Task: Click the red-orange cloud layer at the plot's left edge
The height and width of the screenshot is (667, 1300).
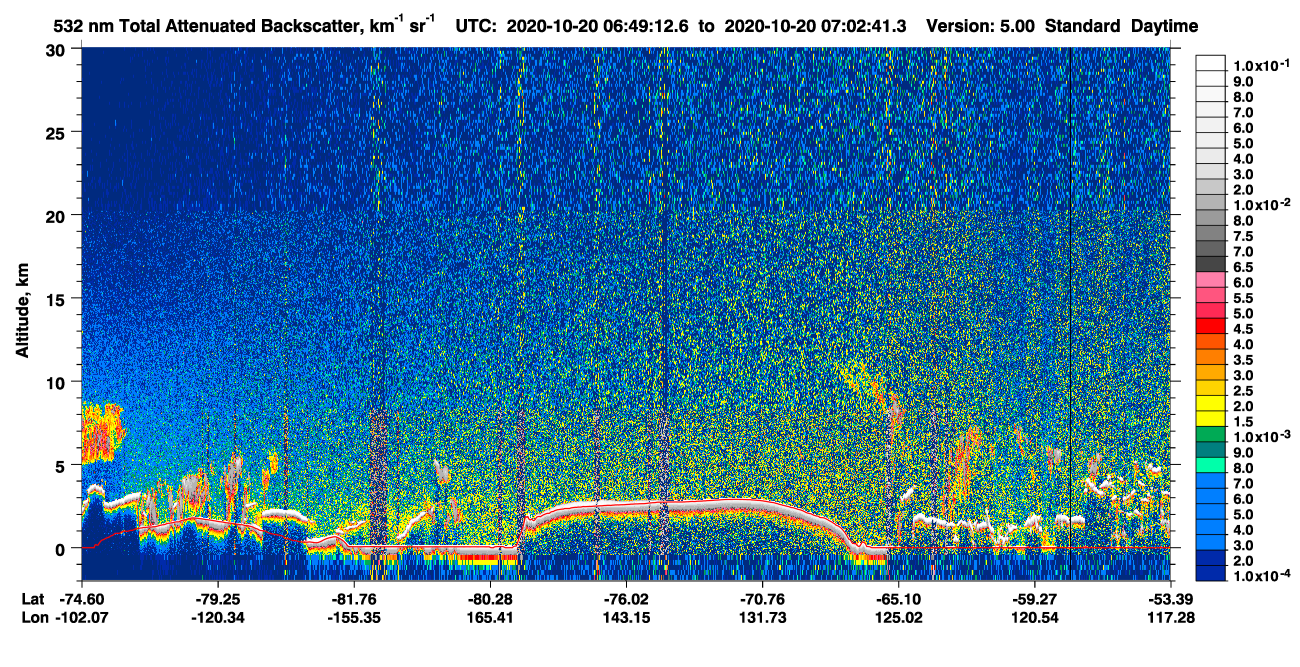Action: point(100,431)
